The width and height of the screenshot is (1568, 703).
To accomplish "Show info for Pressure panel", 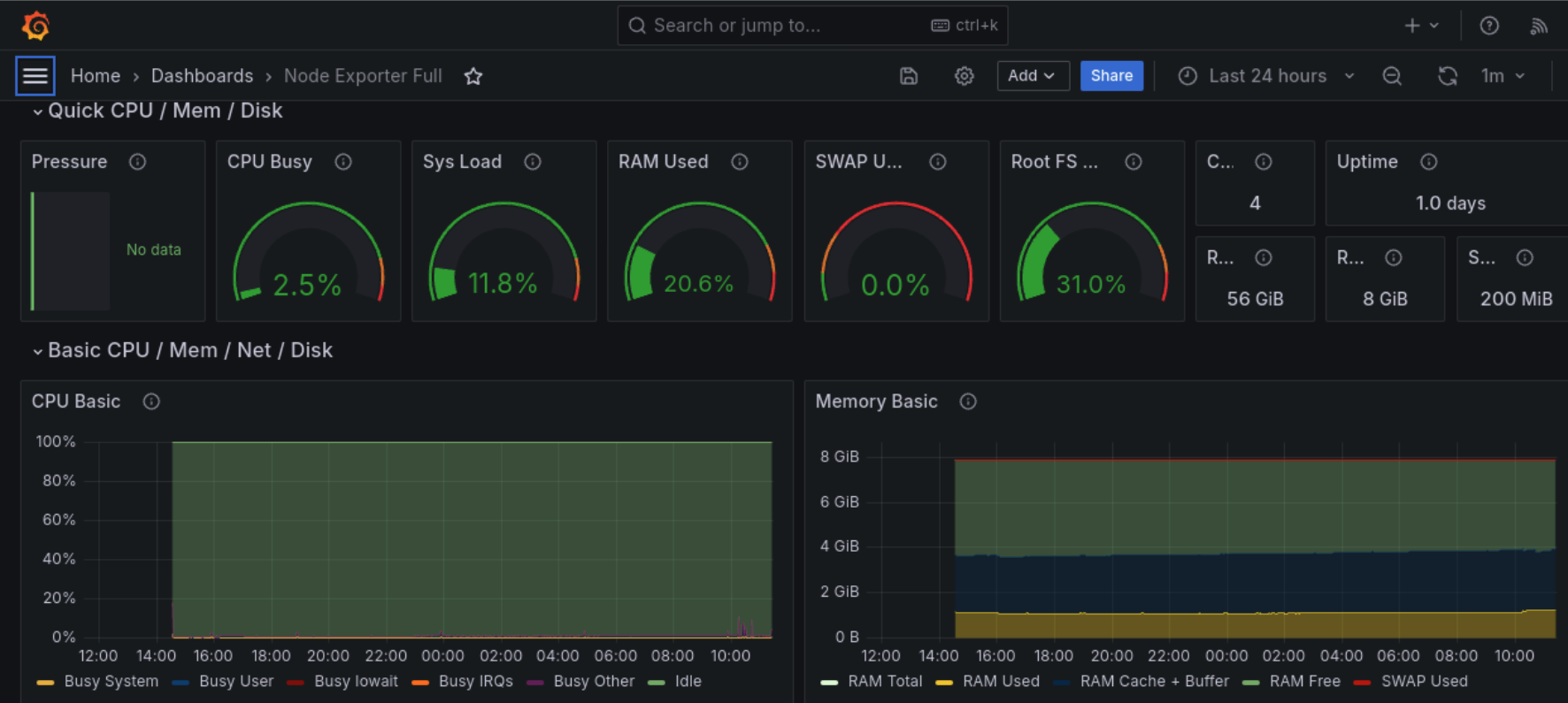I will pyautogui.click(x=137, y=162).
